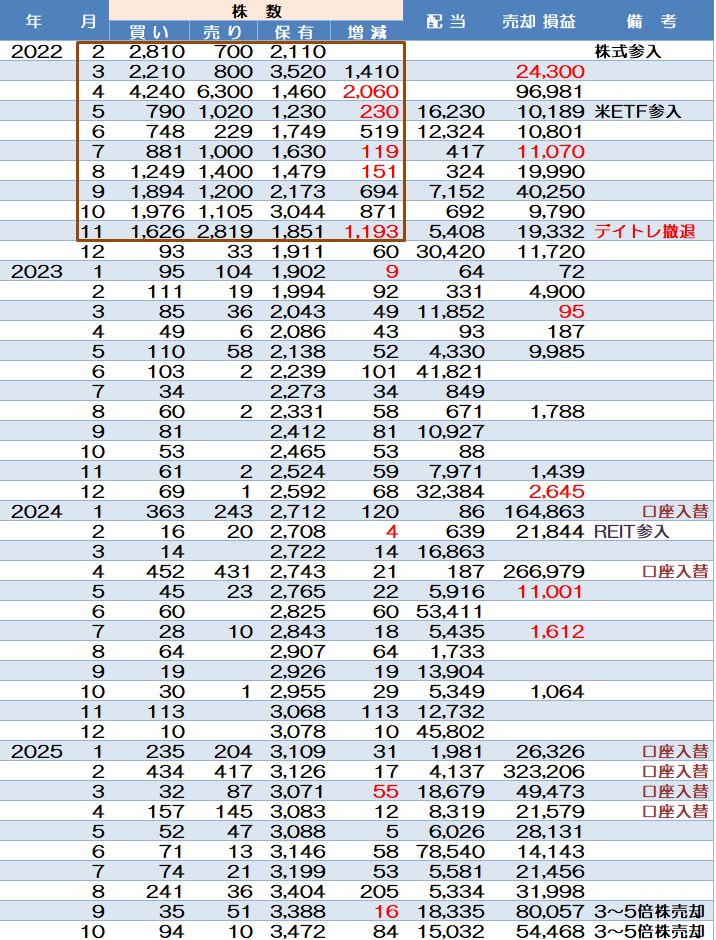Image resolution: width=716 pixels, height=940 pixels.
Task: Select the red 24,300 loss value
Action: 550,72
